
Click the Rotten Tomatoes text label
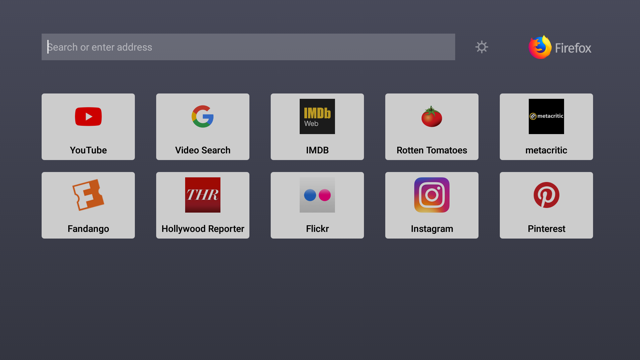point(432,150)
